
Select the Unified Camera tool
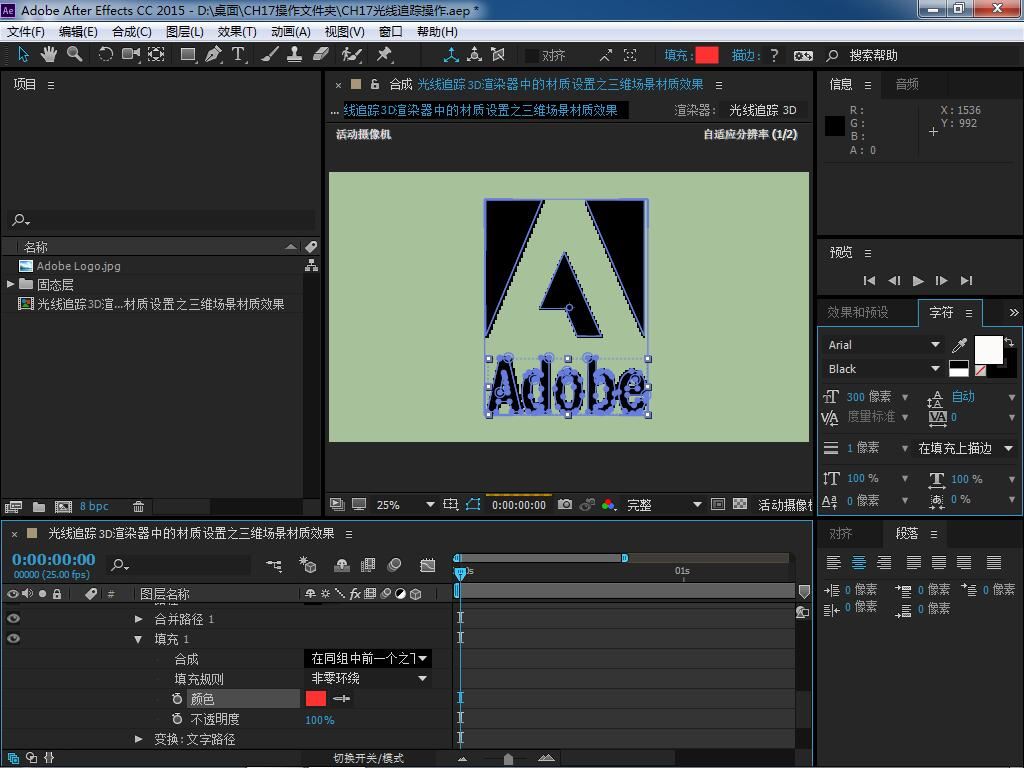pos(131,55)
